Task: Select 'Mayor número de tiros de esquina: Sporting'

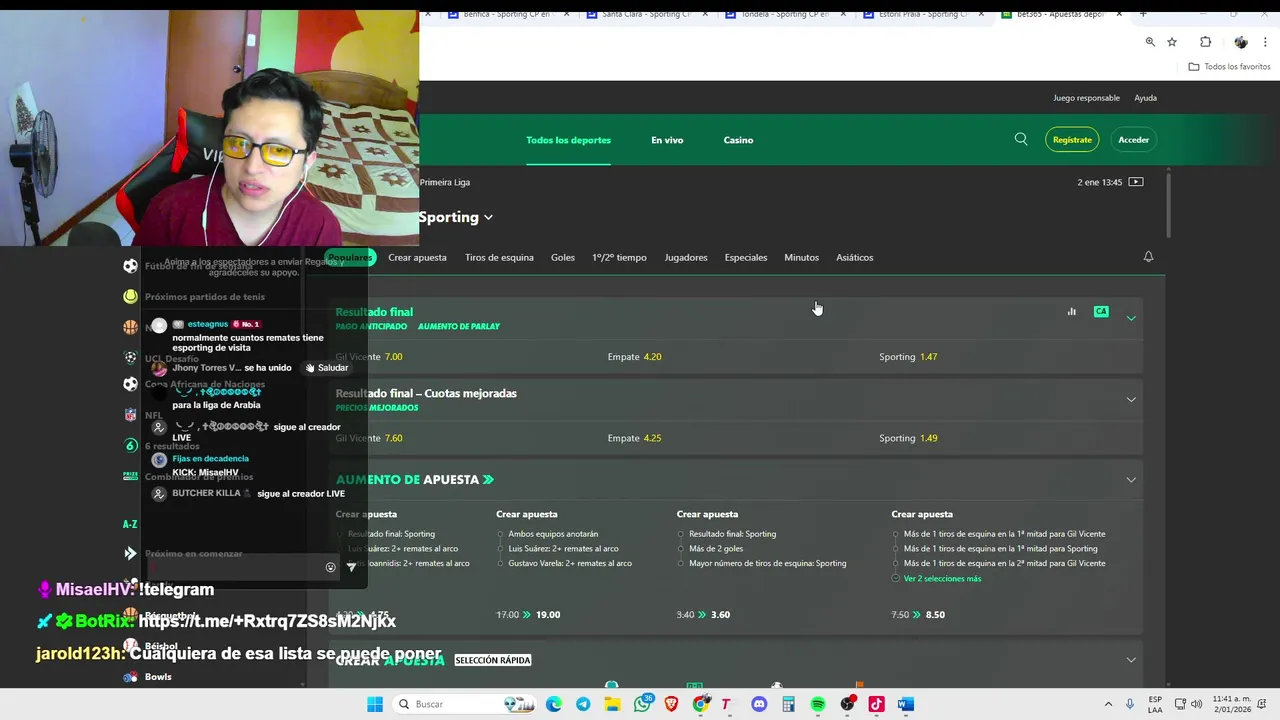Action: click(x=768, y=563)
